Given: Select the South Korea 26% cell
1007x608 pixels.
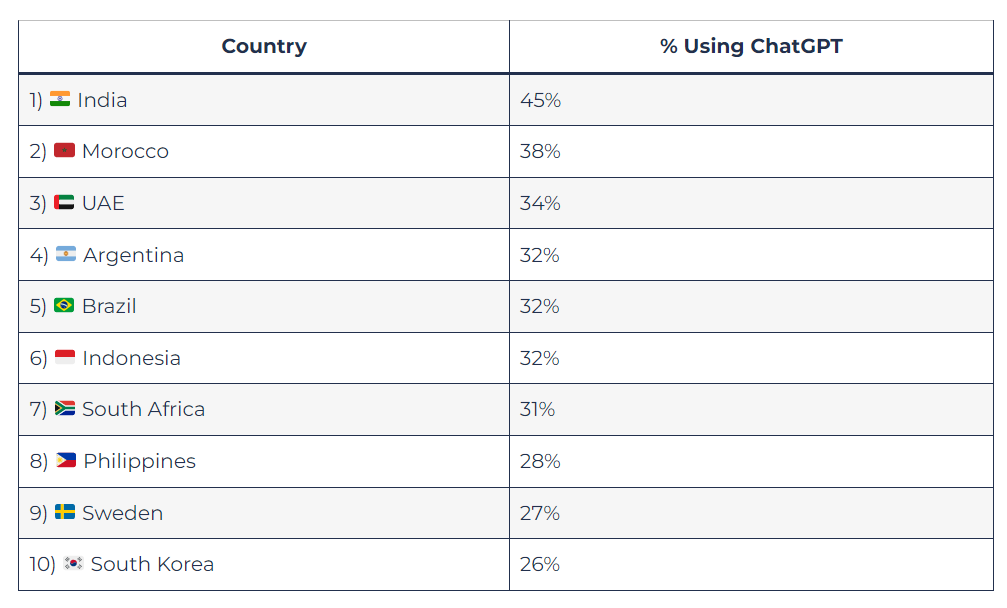Looking at the screenshot, I should click(x=751, y=564).
